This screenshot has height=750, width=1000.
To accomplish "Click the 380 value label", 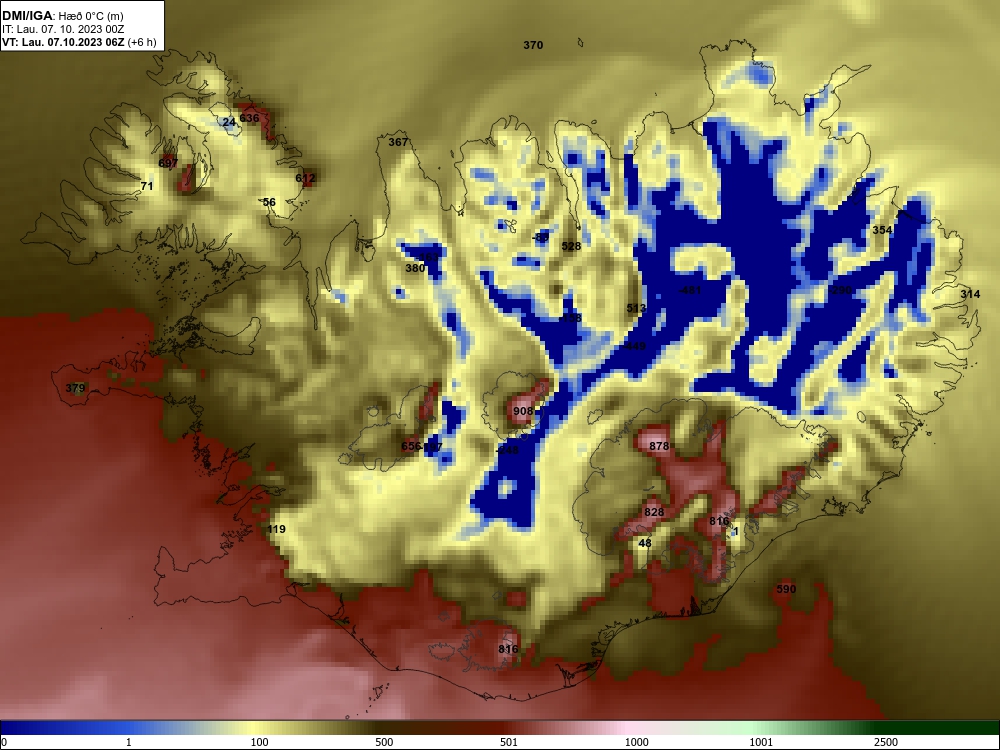I will tap(415, 268).
